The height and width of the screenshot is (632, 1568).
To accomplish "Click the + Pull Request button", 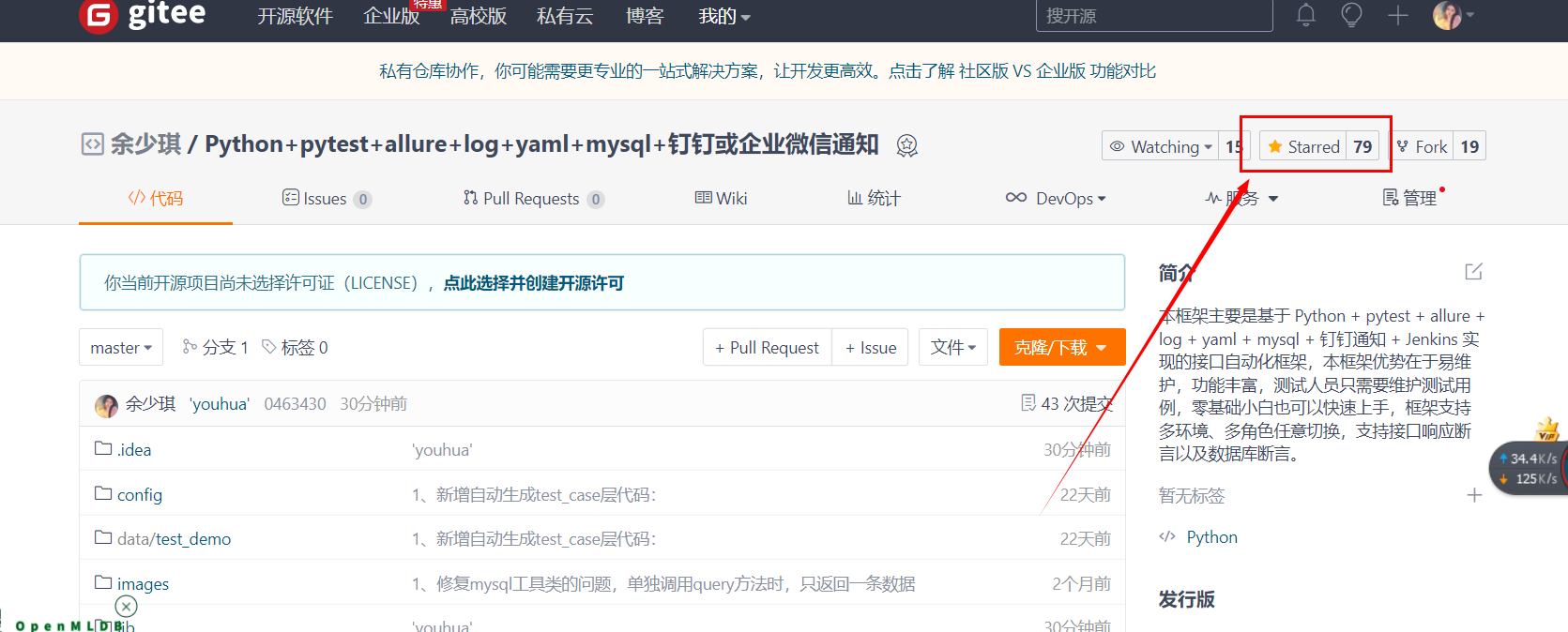I will [767, 347].
